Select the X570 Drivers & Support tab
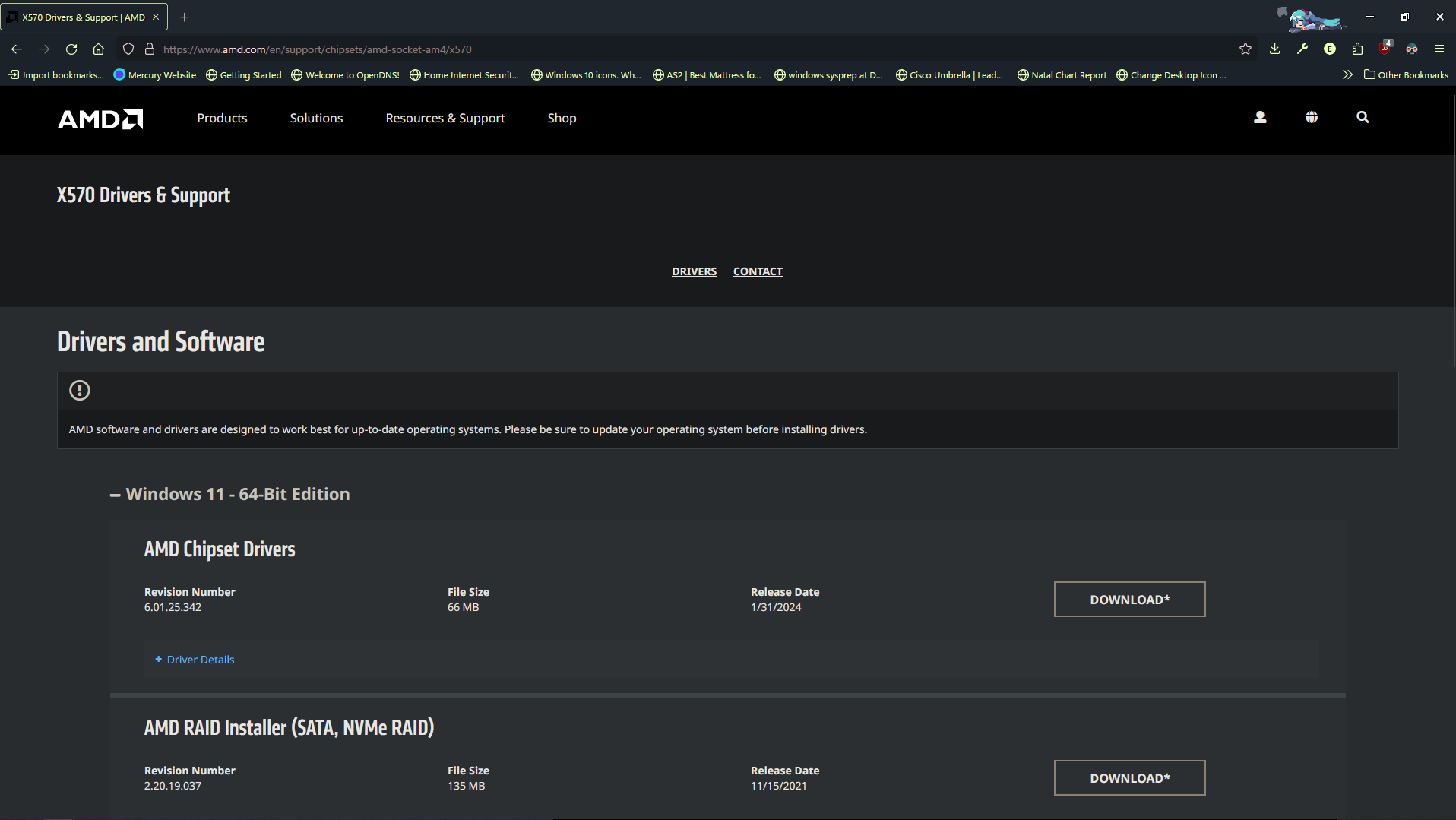 pyautogui.click(x=84, y=17)
